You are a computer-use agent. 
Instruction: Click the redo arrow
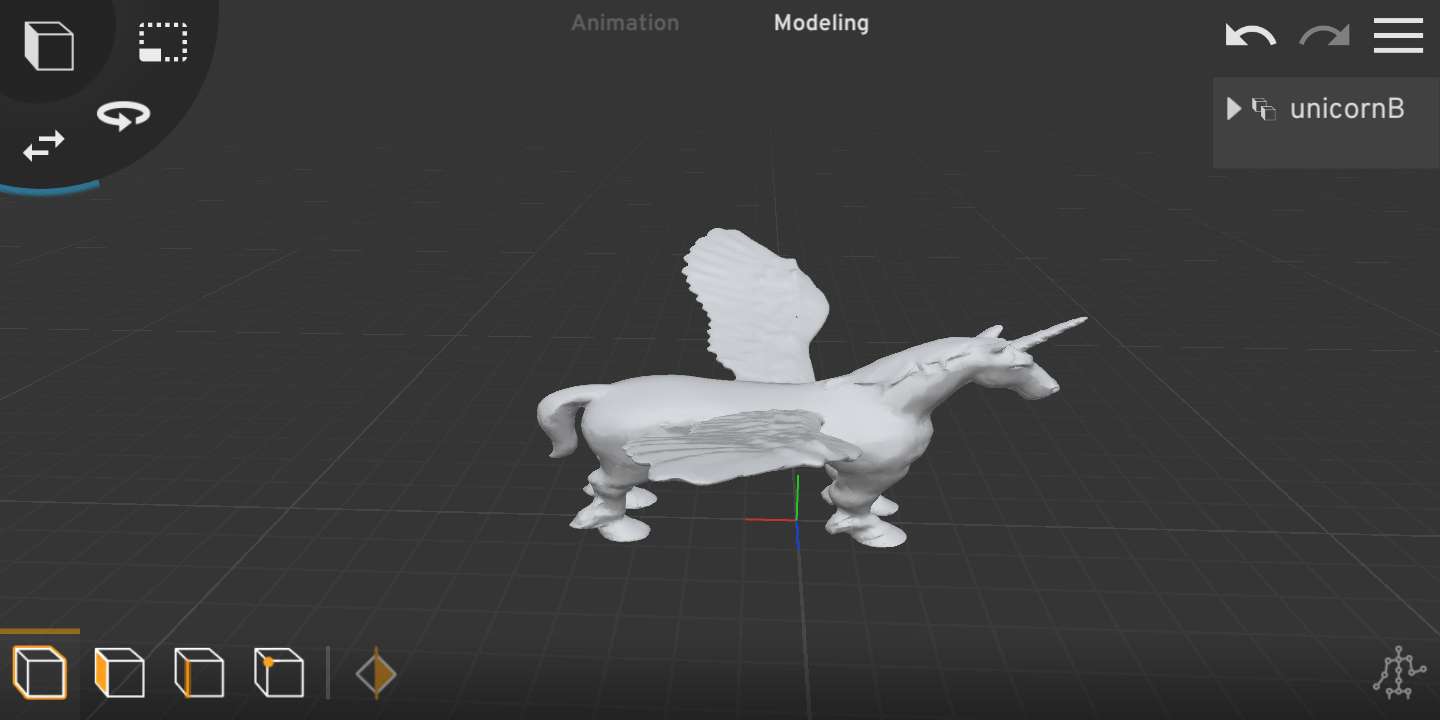pyautogui.click(x=1322, y=36)
